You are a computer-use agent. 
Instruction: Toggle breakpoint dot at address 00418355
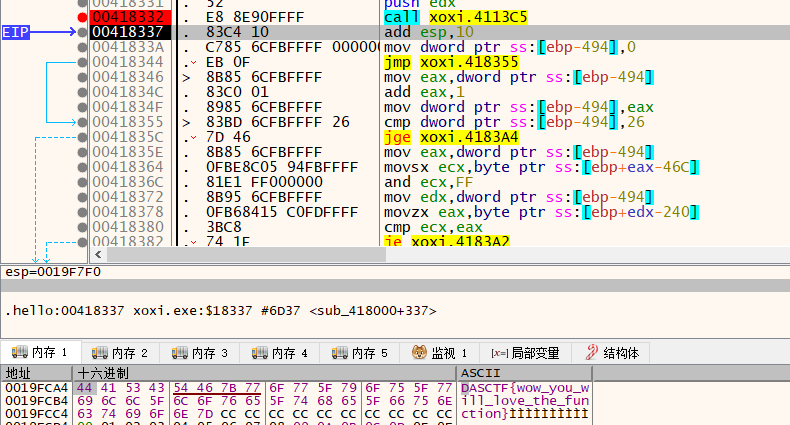pos(82,122)
